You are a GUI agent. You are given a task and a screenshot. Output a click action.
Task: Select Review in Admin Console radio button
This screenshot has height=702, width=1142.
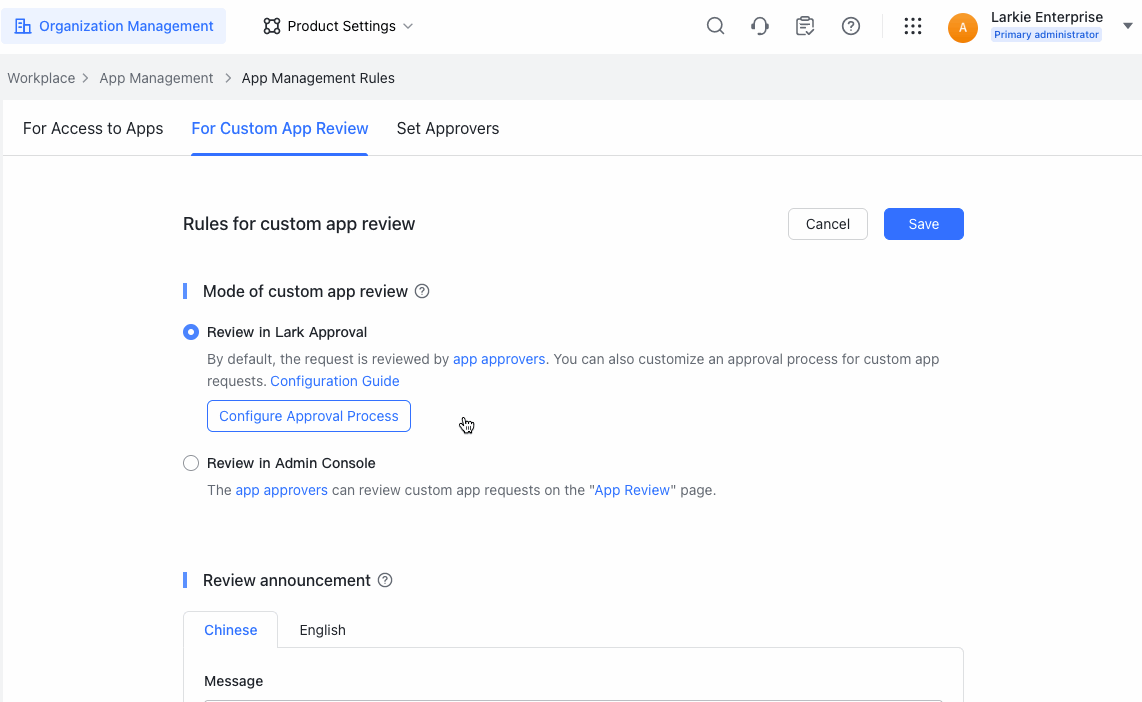tap(191, 463)
